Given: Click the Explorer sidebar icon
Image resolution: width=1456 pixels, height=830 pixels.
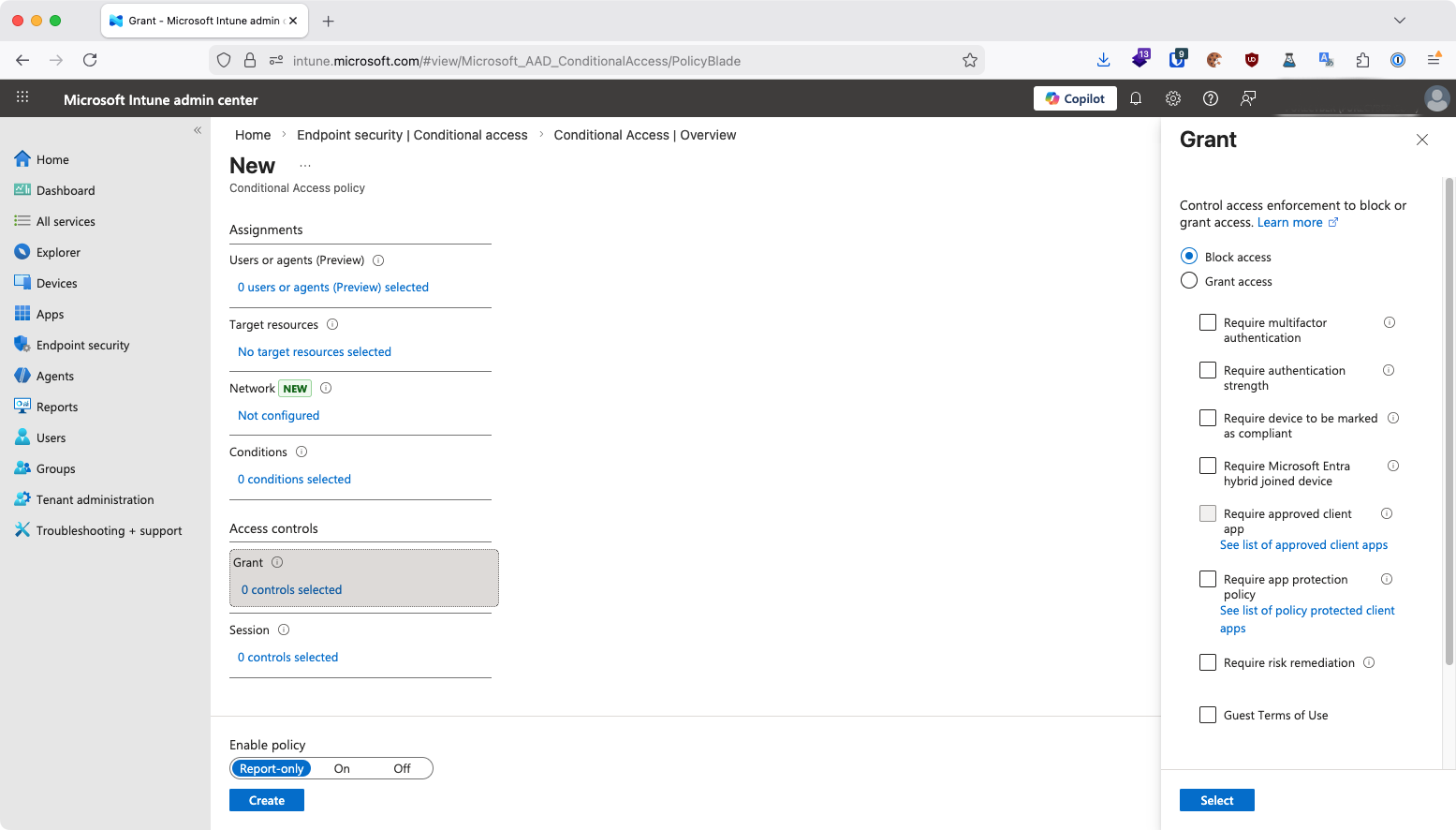Looking at the screenshot, I should pos(22,252).
